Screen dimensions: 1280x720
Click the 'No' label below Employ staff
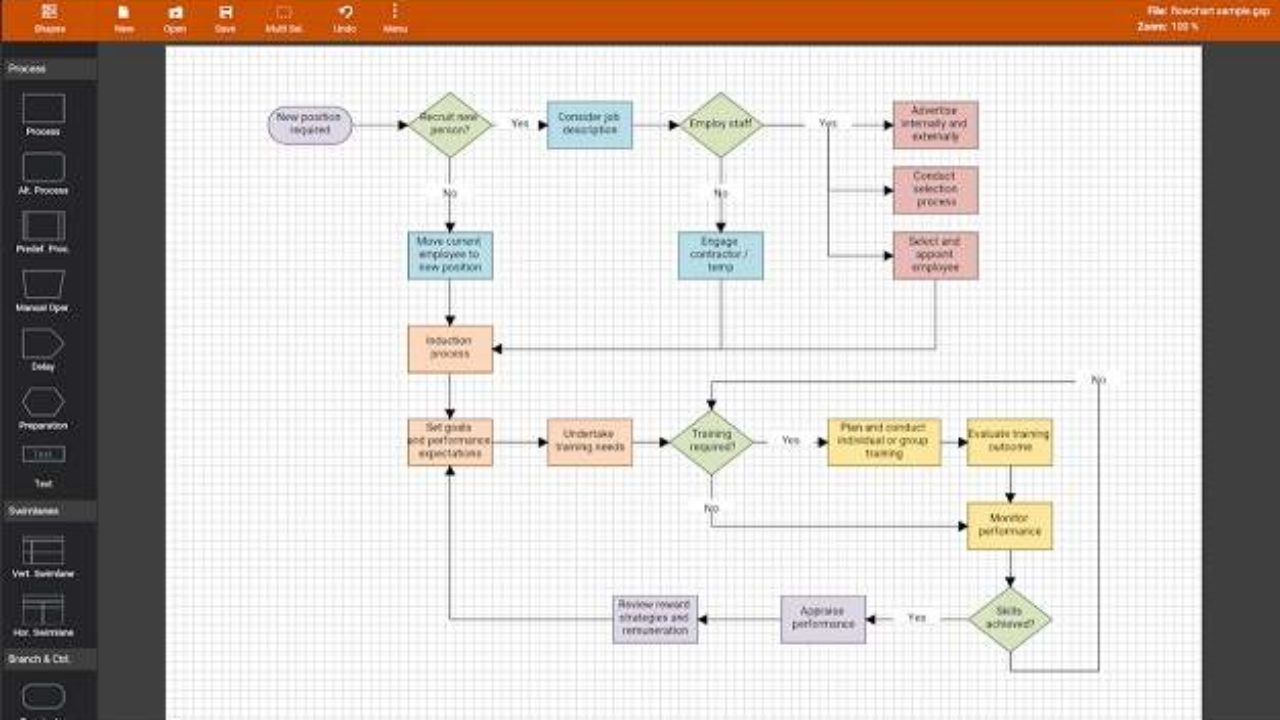click(x=721, y=193)
